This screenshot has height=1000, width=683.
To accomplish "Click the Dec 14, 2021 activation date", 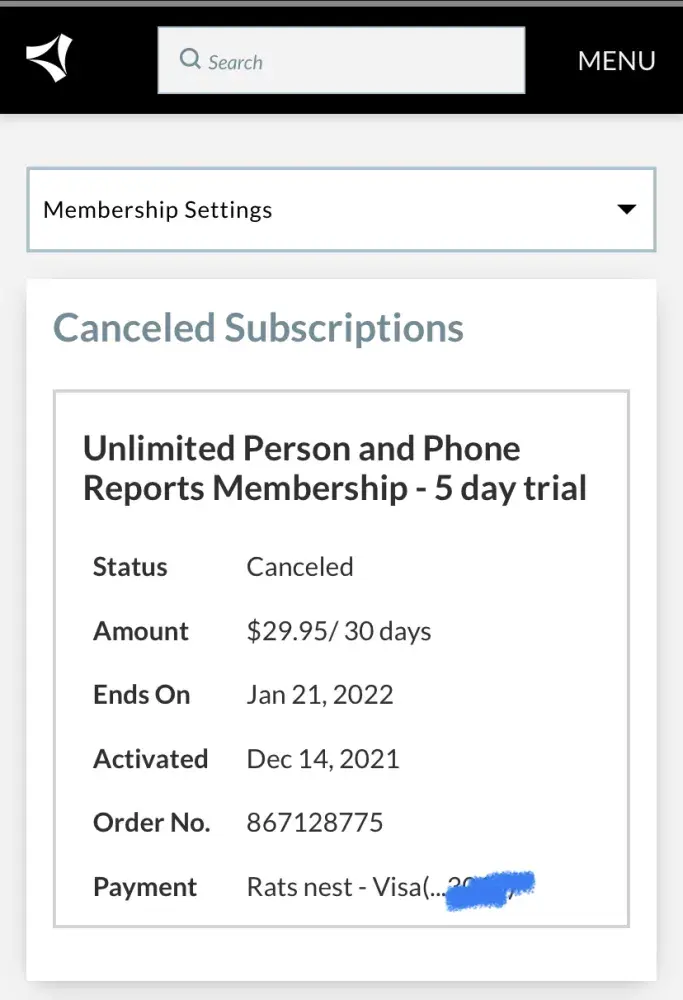I will coord(323,759).
